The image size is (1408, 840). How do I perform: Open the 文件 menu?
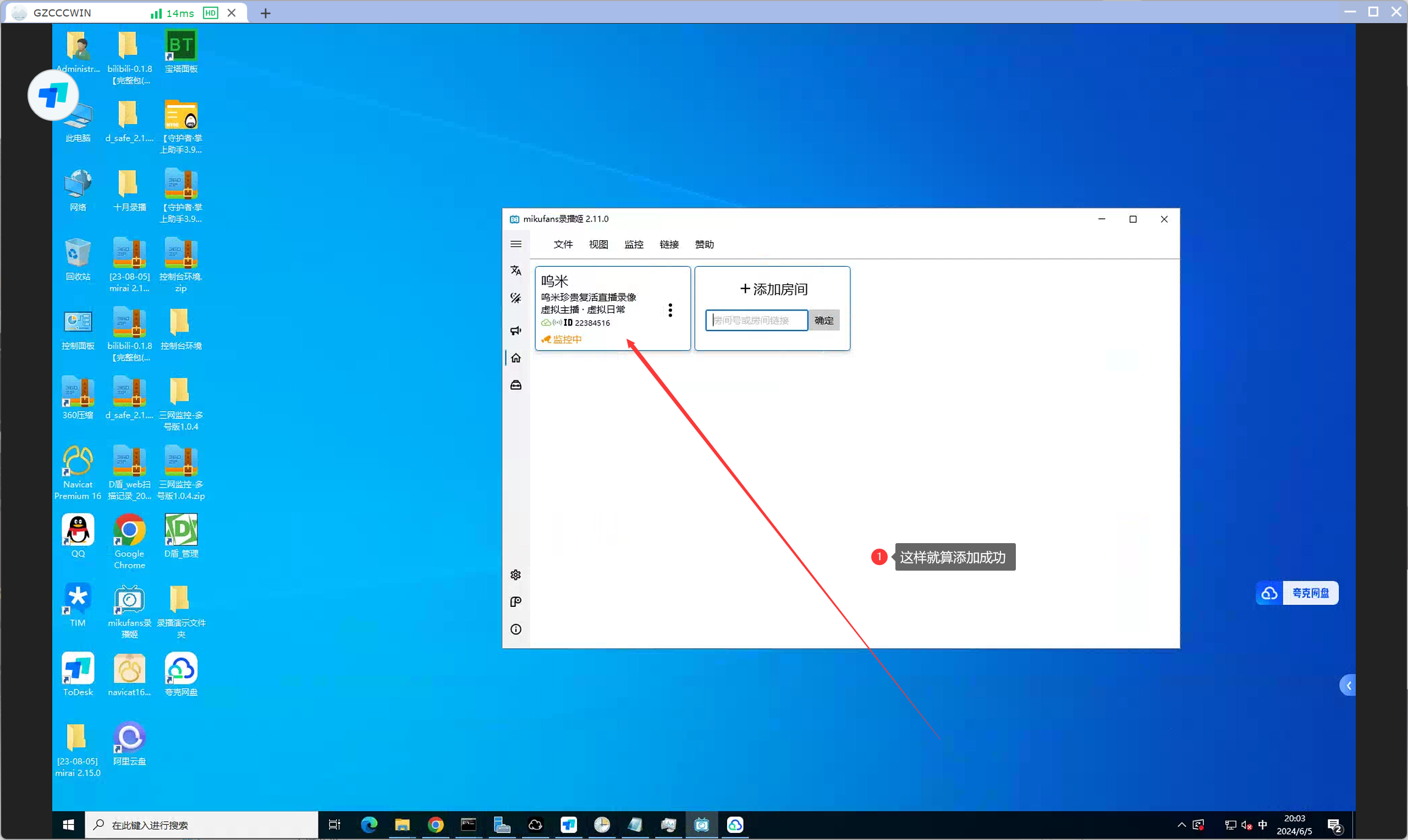pos(563,245)
